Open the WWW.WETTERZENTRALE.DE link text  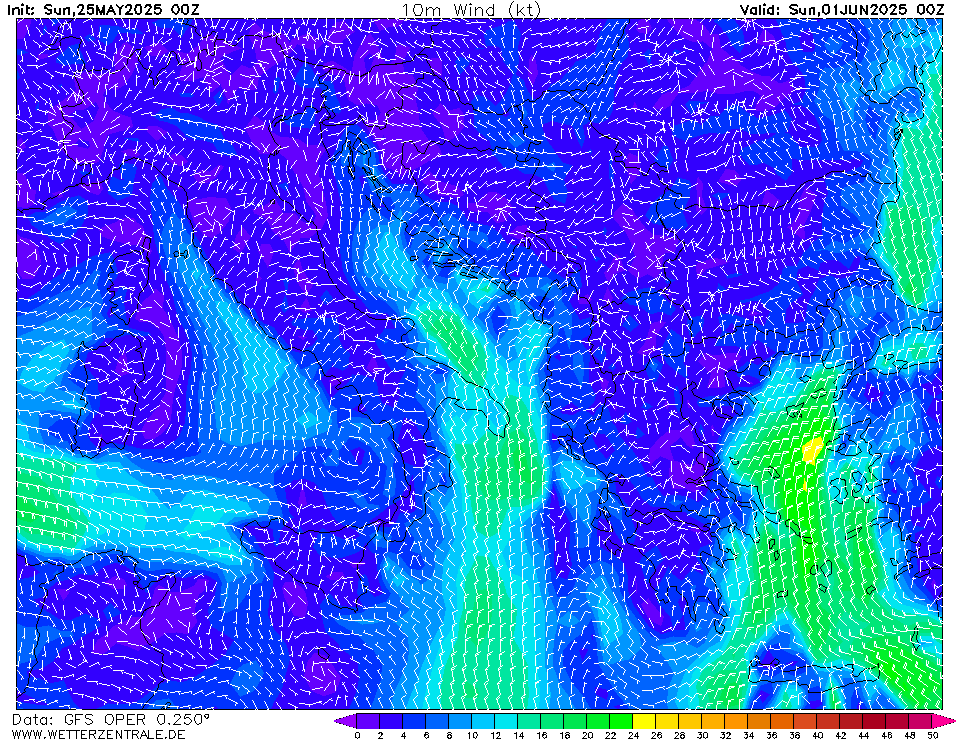98,734
